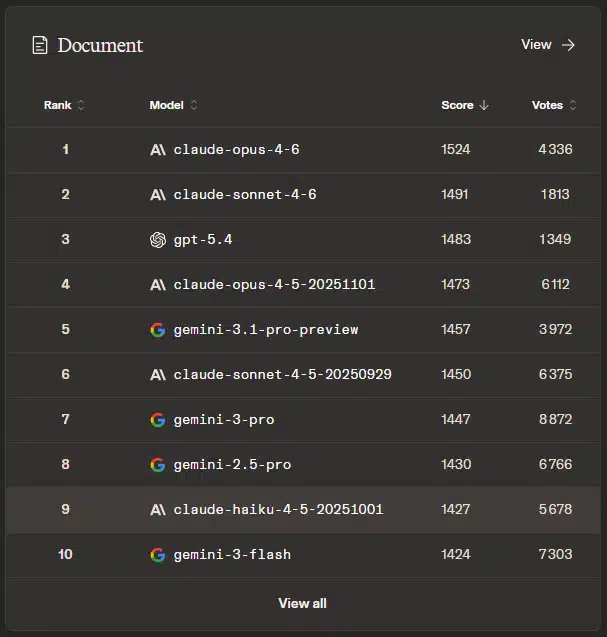607x637 pixels.
Task: Click the 1524 score for claude-opus-4-6
Action: [x=455, y=150]
